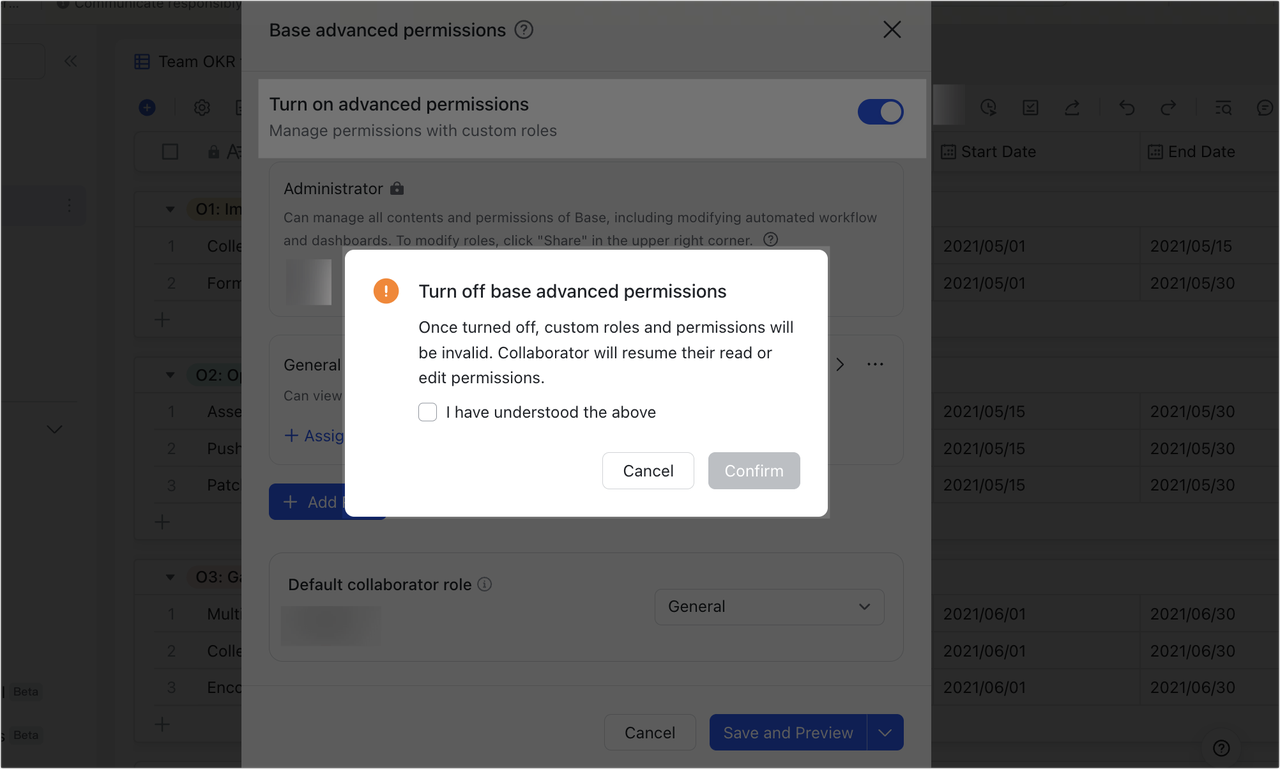
Task: Open comments via the speech bubble icon
Action: coord(1265,107)
